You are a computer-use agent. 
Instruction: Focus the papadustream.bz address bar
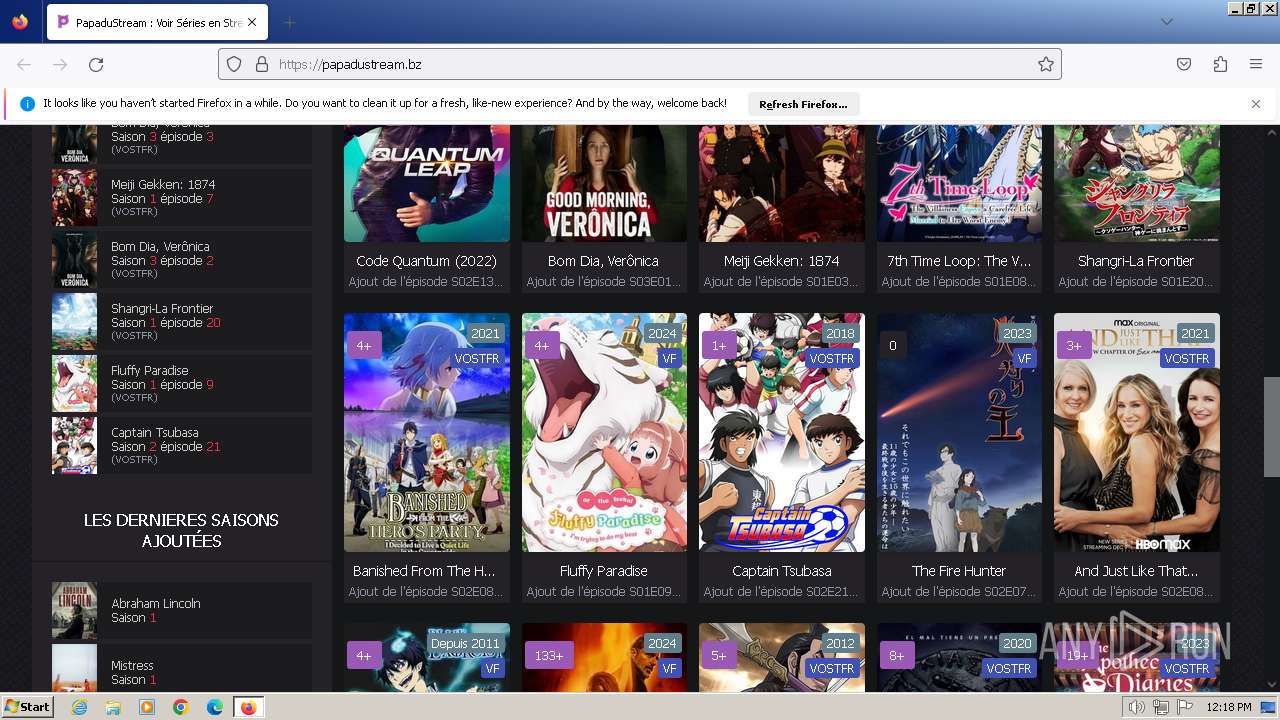[640, 64]
